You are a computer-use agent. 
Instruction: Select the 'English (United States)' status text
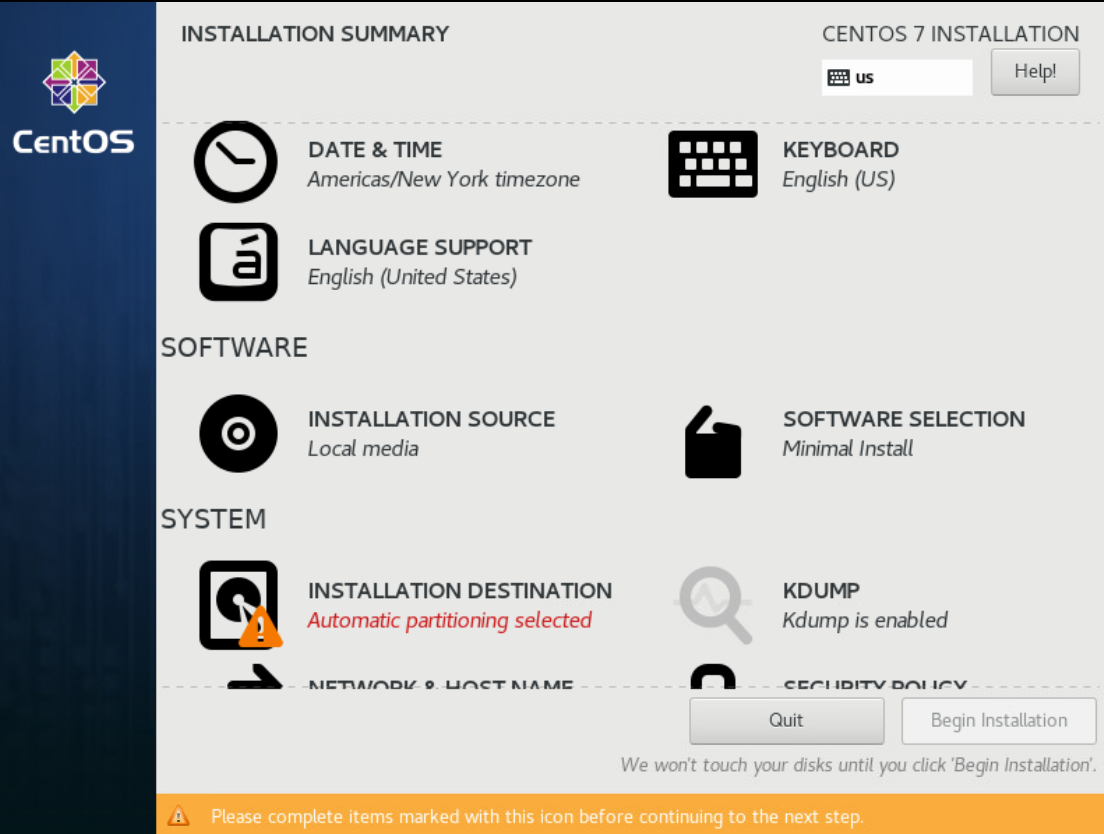pos(413,277)
